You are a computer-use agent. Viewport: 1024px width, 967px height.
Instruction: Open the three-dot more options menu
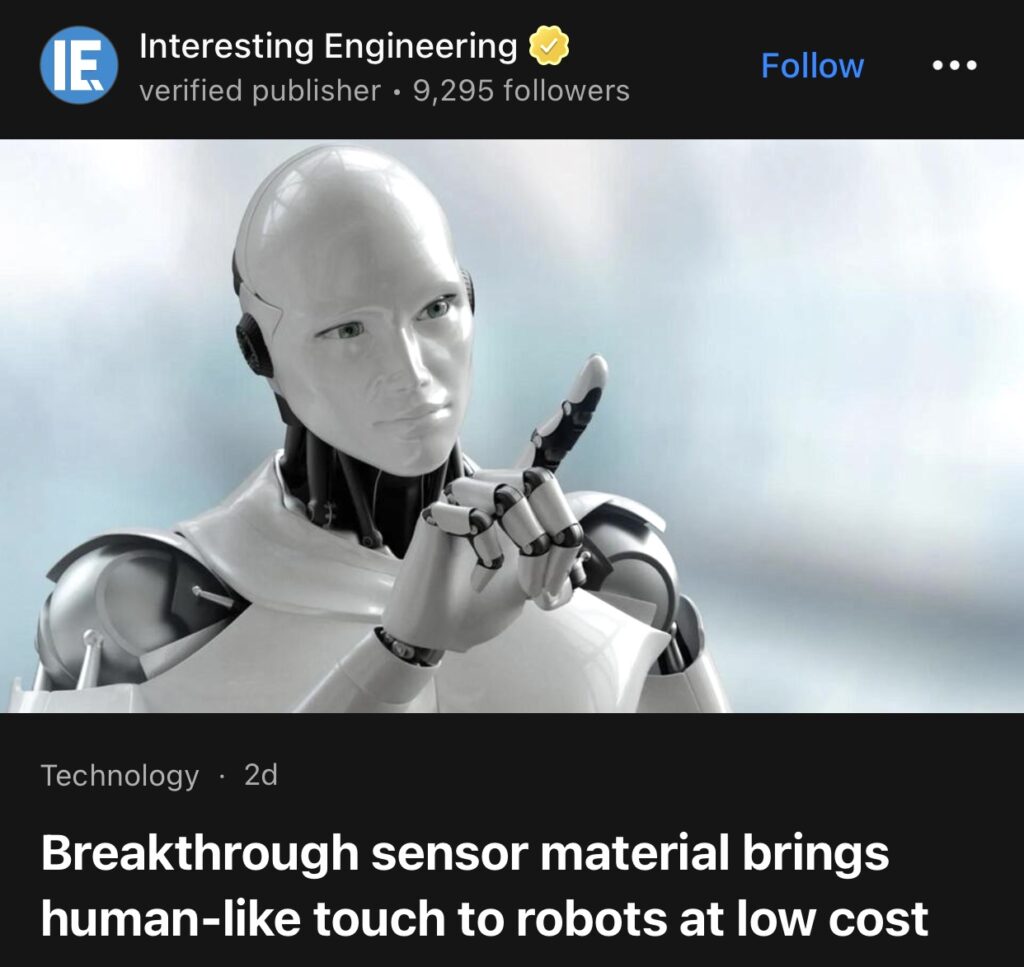[954, 65]
